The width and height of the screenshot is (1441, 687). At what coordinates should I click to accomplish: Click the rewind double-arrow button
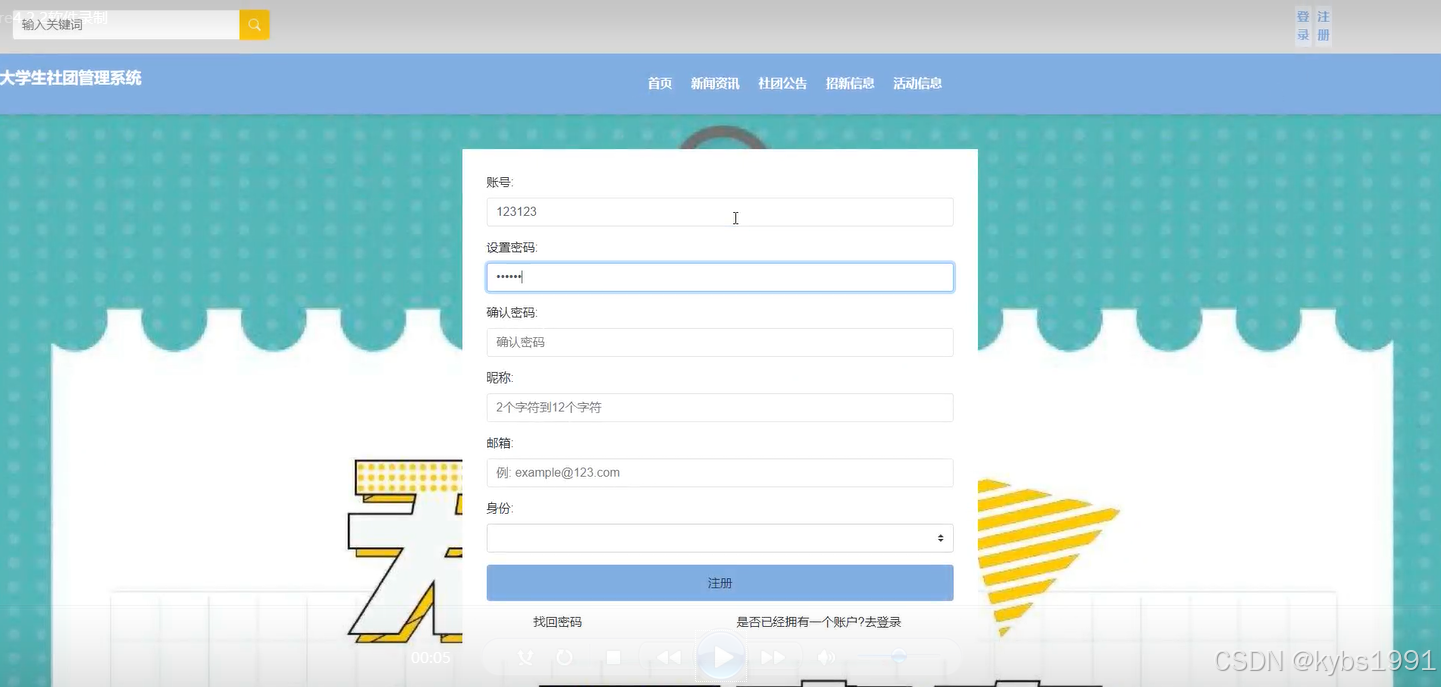[668, 658]
